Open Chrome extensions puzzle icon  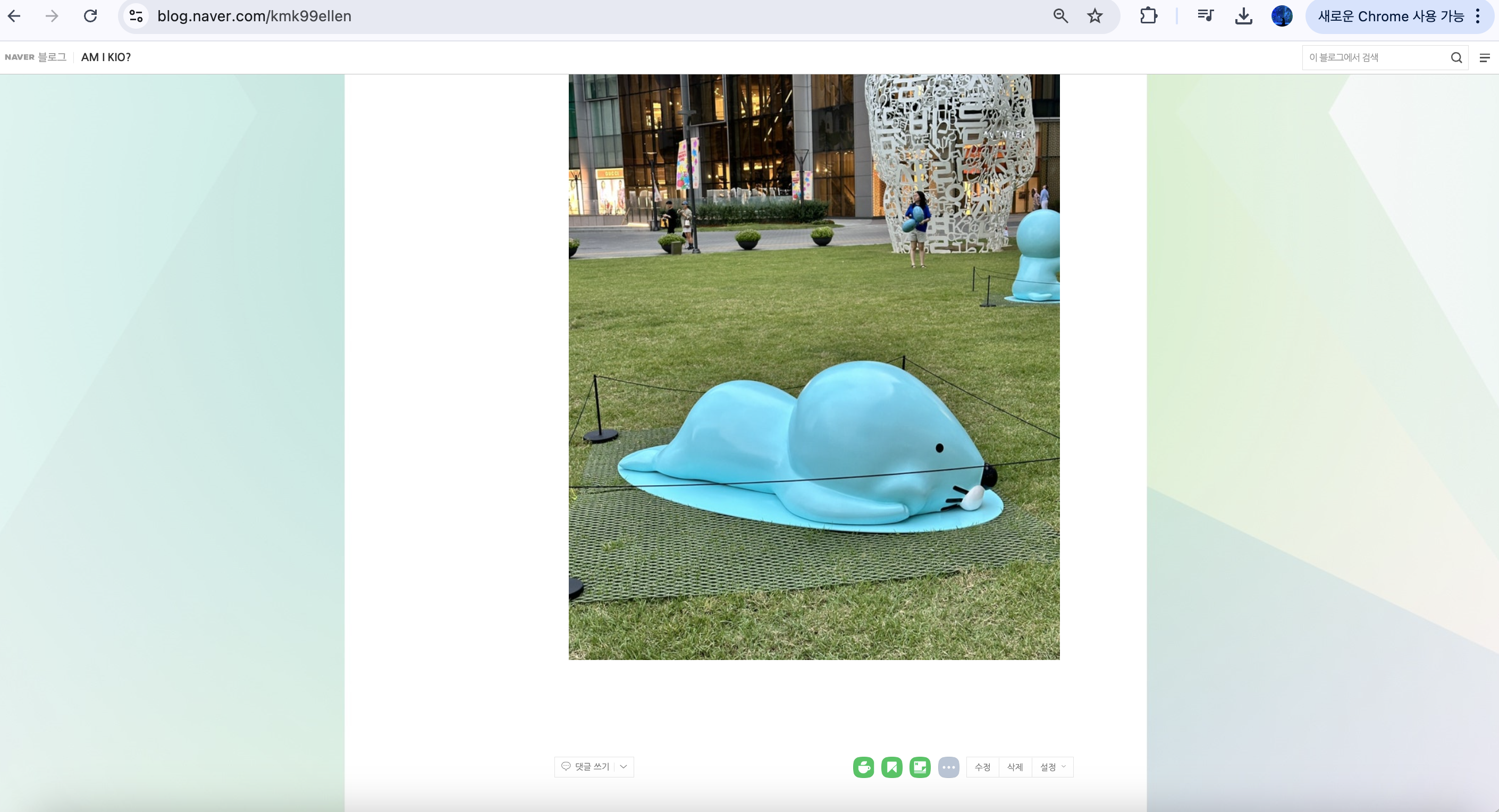point(1148,16)
